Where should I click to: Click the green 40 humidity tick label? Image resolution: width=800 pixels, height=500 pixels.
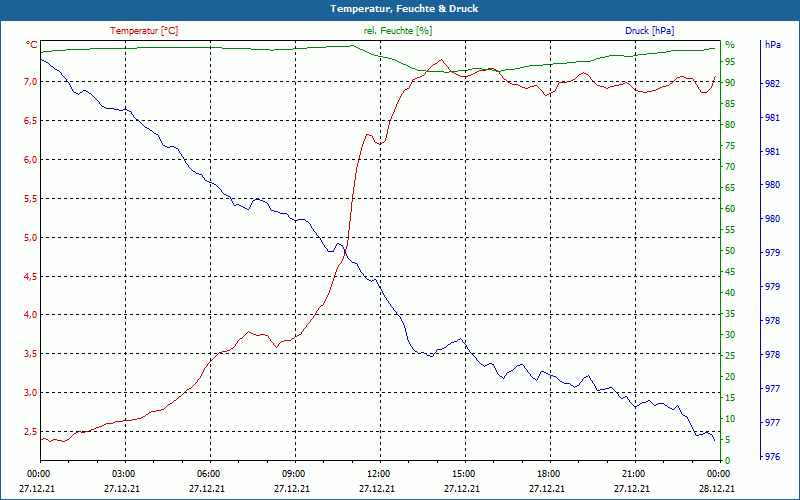click(730, 293)
